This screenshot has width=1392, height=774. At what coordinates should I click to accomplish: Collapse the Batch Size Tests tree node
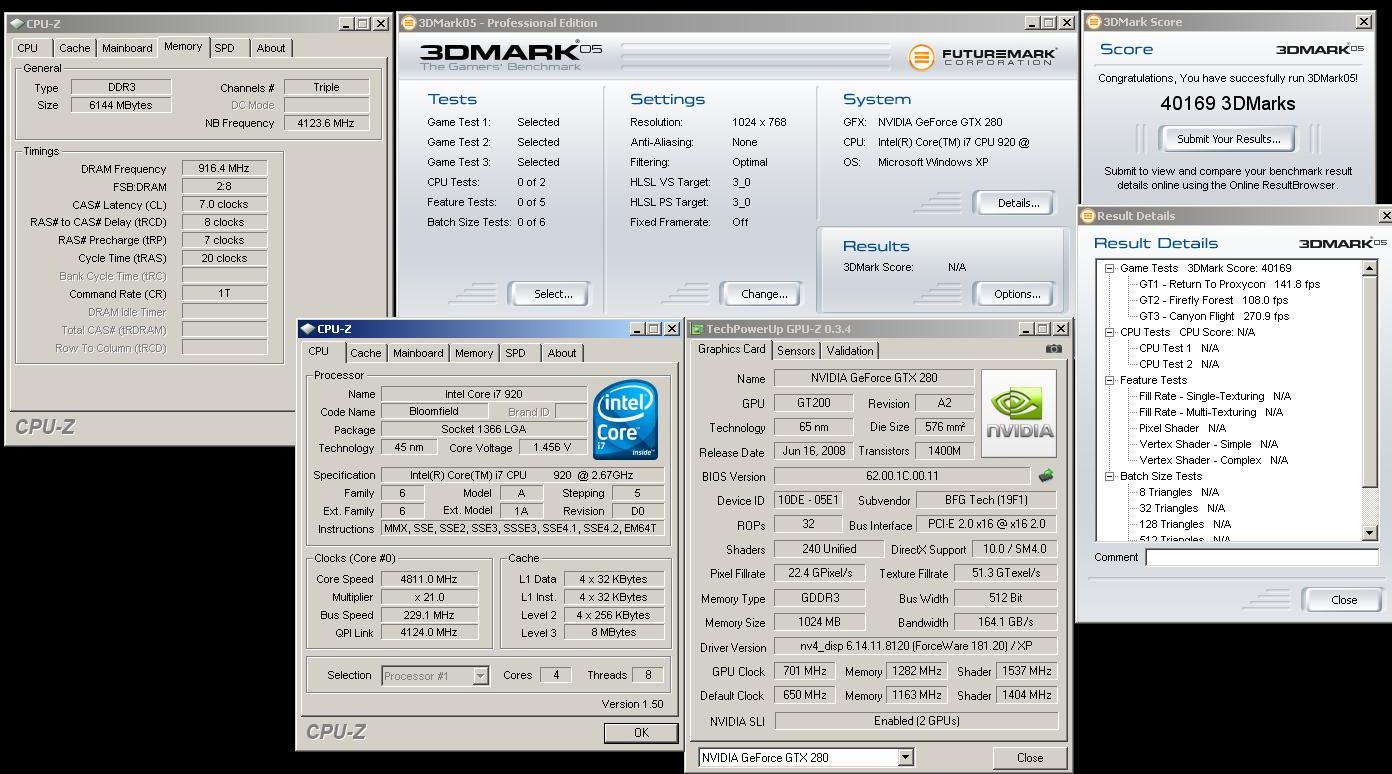pyautogui.click(x=1110, y=476)
